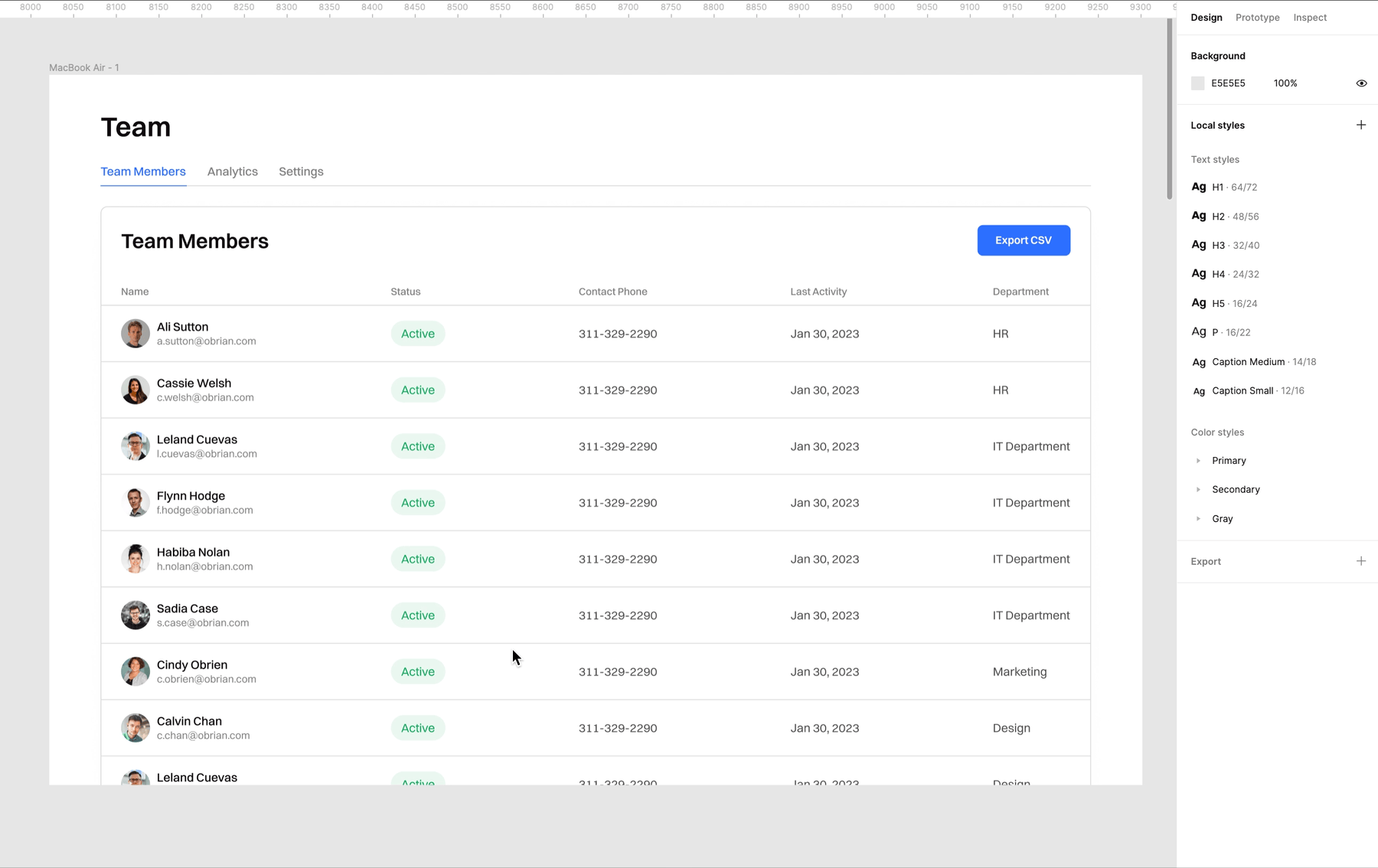
Task: Select the MacBook Air - 1 frame label
Action: click(x=84, y=67)
